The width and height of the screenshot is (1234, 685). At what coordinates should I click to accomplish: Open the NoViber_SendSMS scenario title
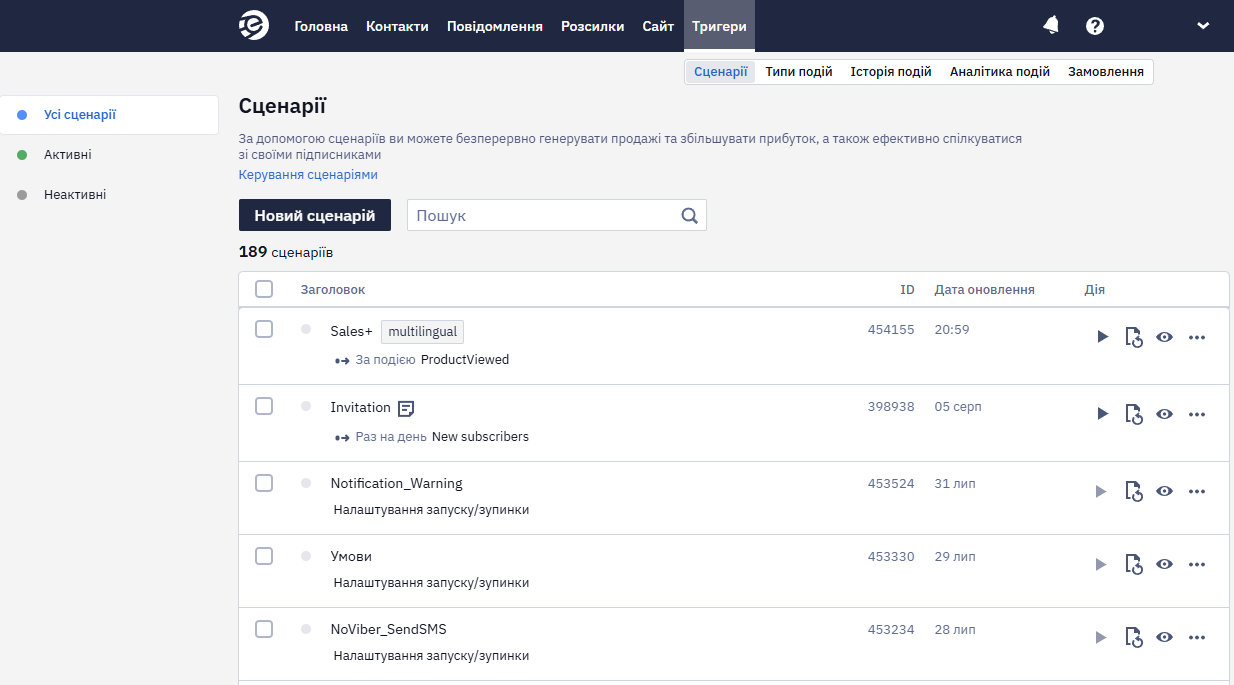(389, 630)
